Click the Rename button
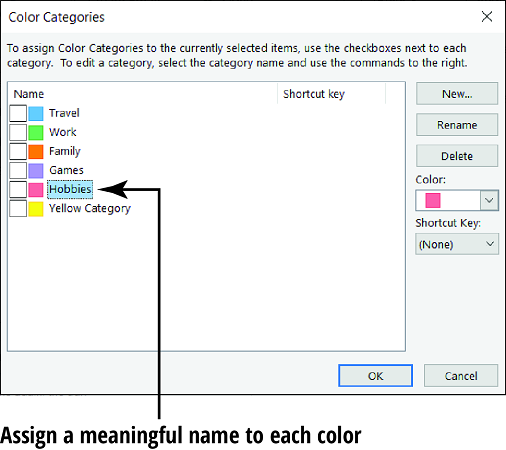 457,125
